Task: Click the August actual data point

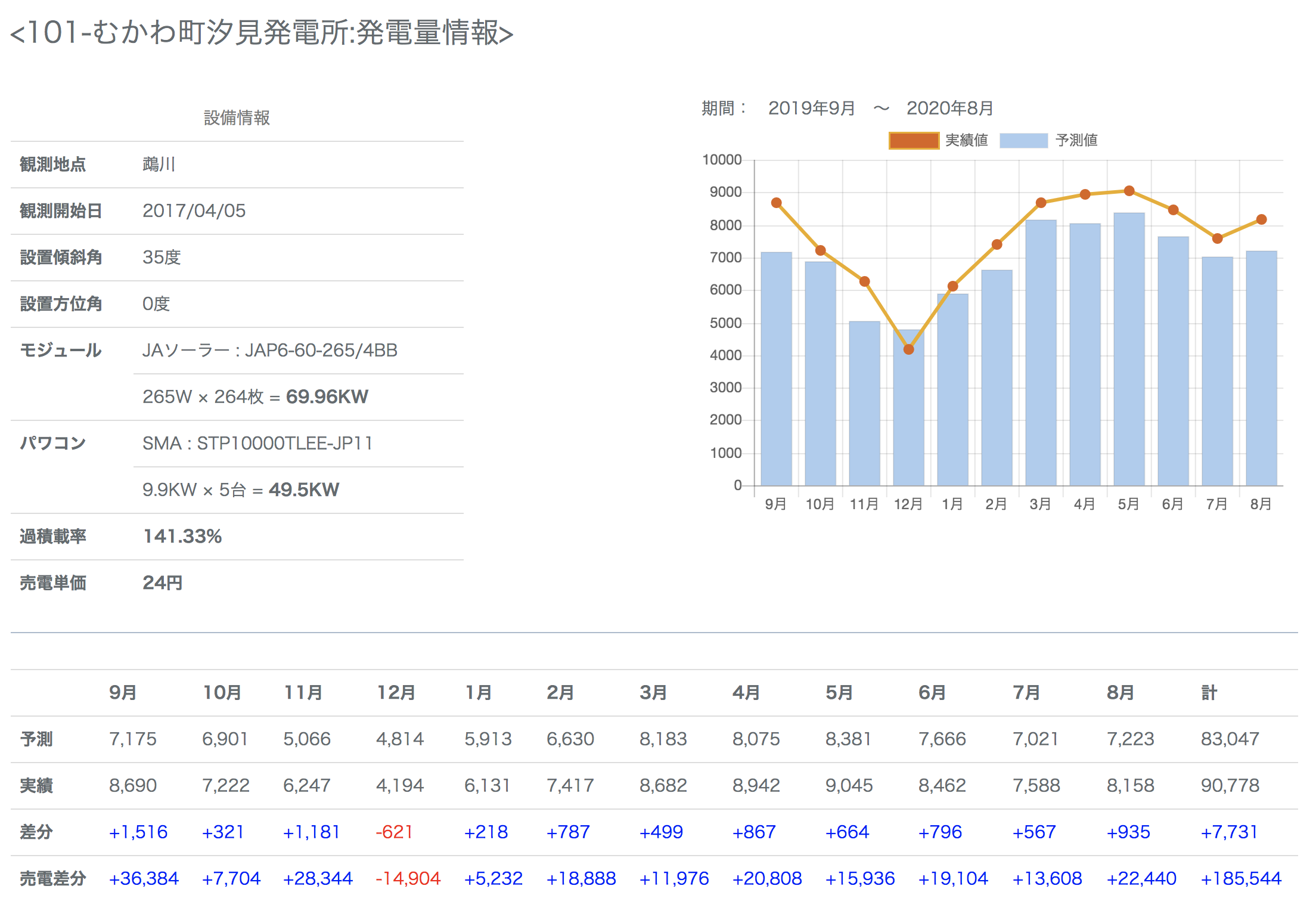Action: click(1261, 219)
